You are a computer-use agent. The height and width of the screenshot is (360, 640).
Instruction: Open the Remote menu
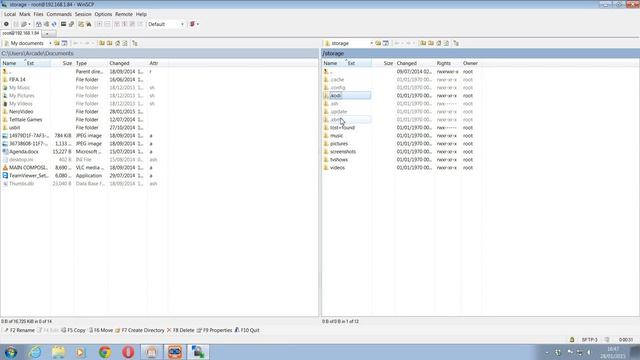[124, 14]
